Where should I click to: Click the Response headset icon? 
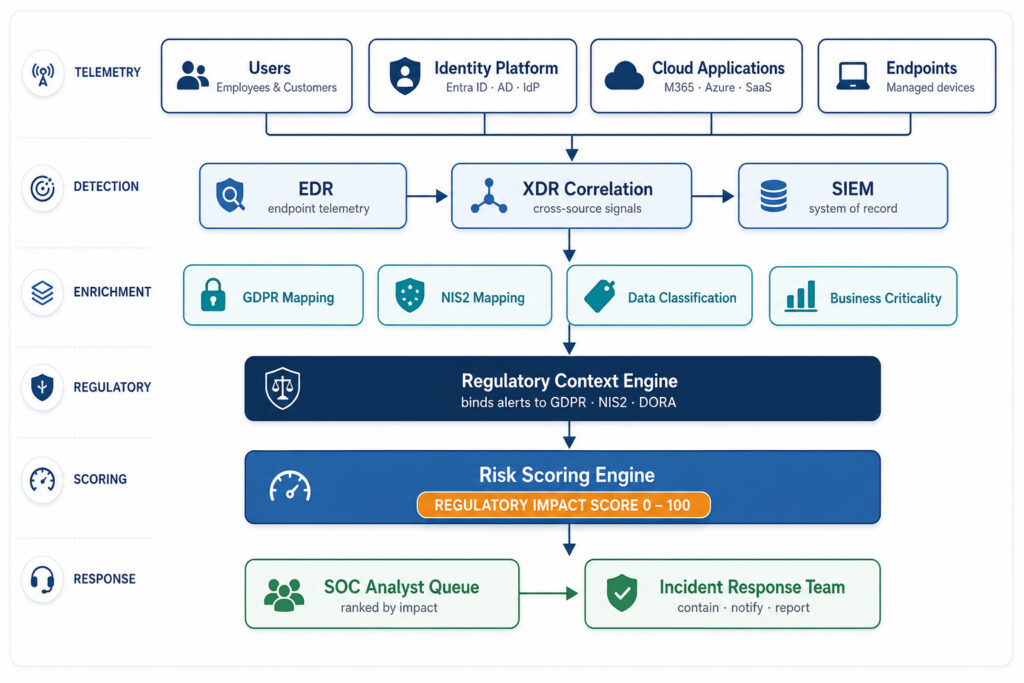42,579
